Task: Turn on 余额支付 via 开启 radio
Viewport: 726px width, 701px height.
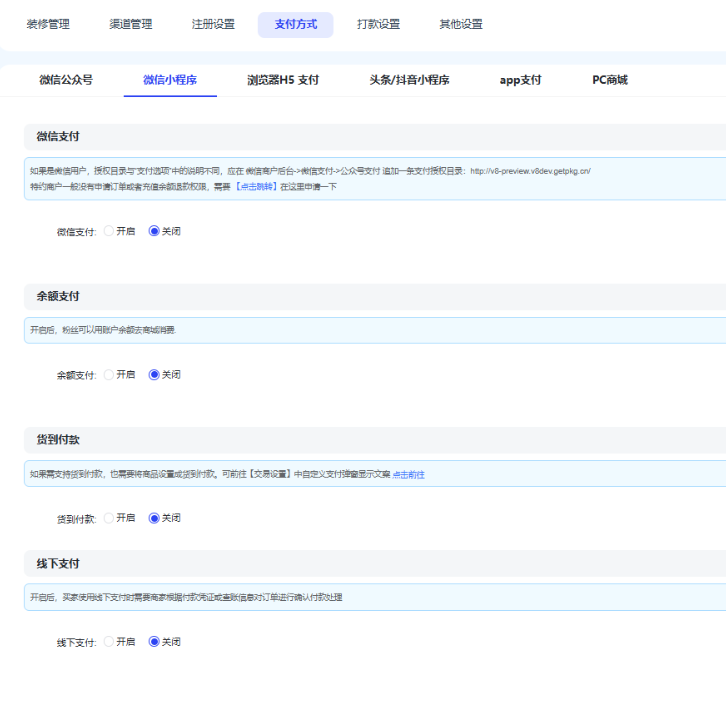Action: click(109, 375)
